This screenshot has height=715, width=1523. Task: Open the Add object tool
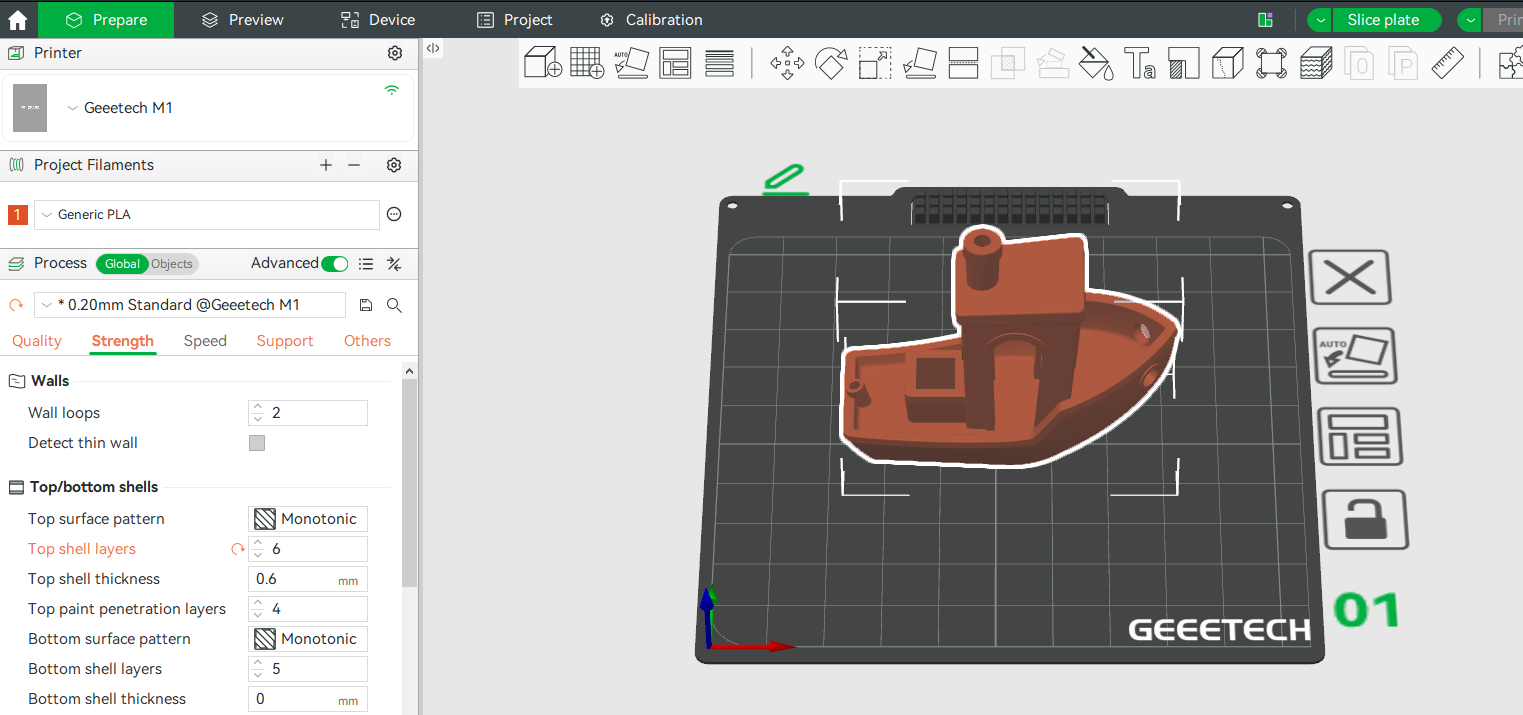(542, 62)
